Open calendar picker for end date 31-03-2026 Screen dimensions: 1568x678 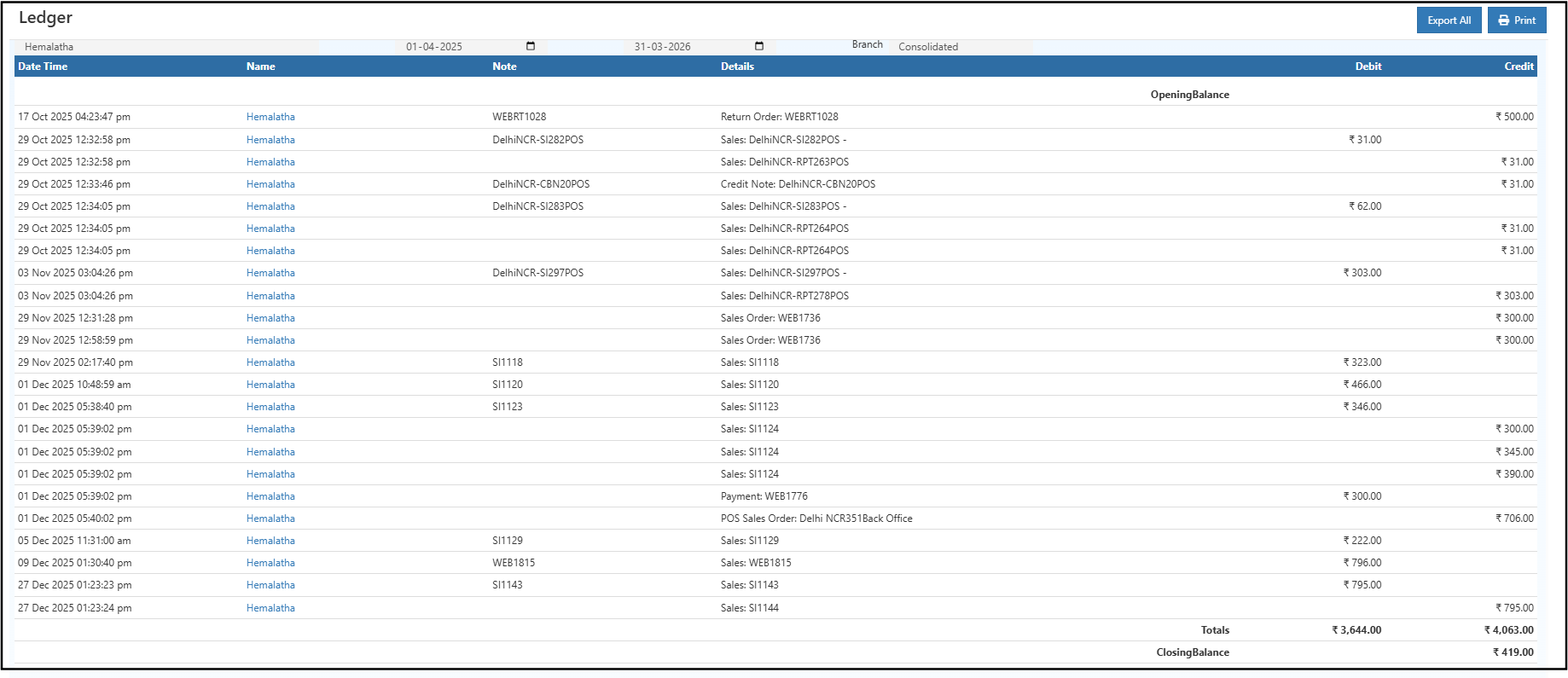click(759, 46)
